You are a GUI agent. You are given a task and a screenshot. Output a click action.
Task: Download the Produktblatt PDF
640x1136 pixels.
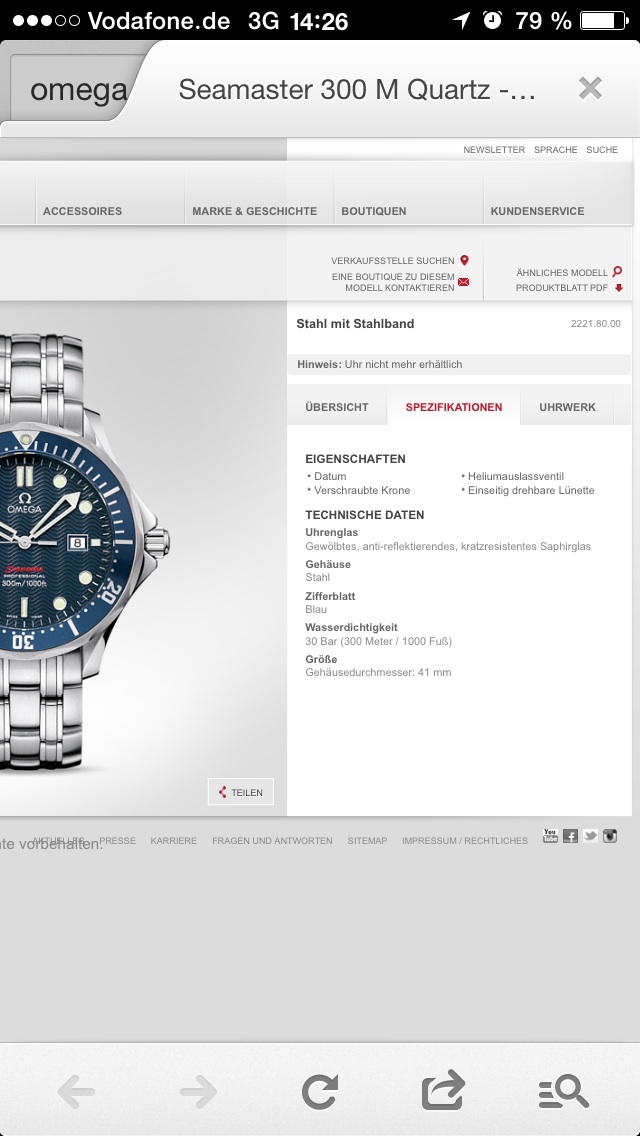[569, 288]
